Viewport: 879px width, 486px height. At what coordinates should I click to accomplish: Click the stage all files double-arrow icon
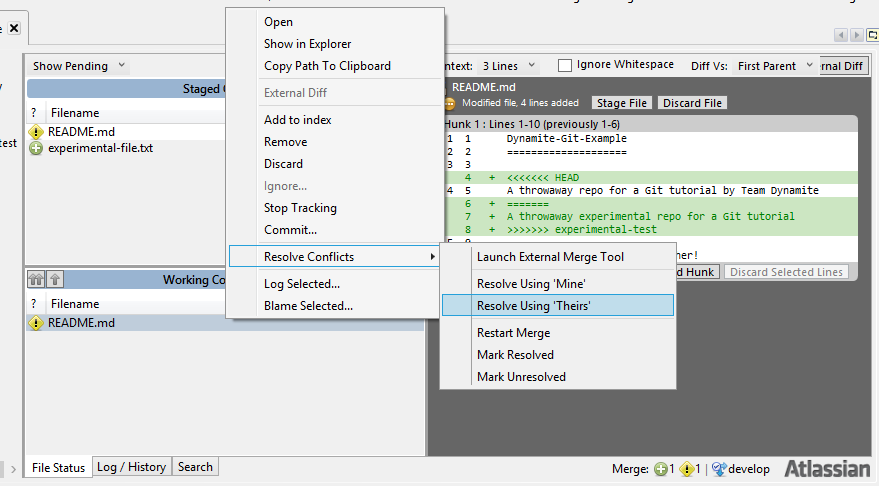[x=36, y=279]
